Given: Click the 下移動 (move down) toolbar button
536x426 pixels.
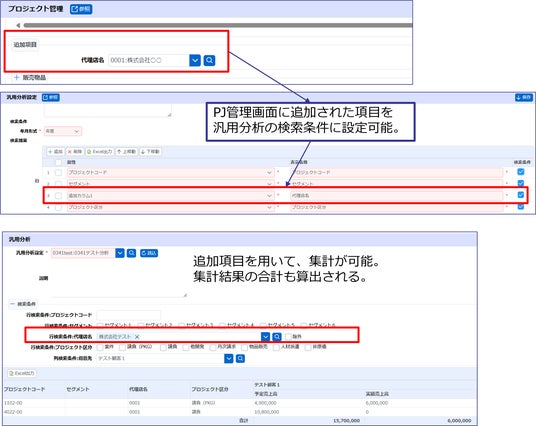Looking at the screenshot, I should click(150, 151).
